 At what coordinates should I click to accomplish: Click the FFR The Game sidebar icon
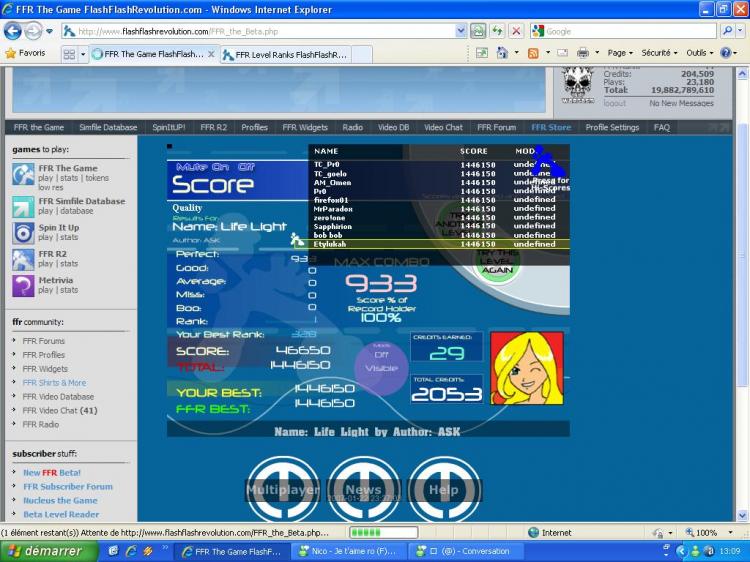[x=23, y=174]
